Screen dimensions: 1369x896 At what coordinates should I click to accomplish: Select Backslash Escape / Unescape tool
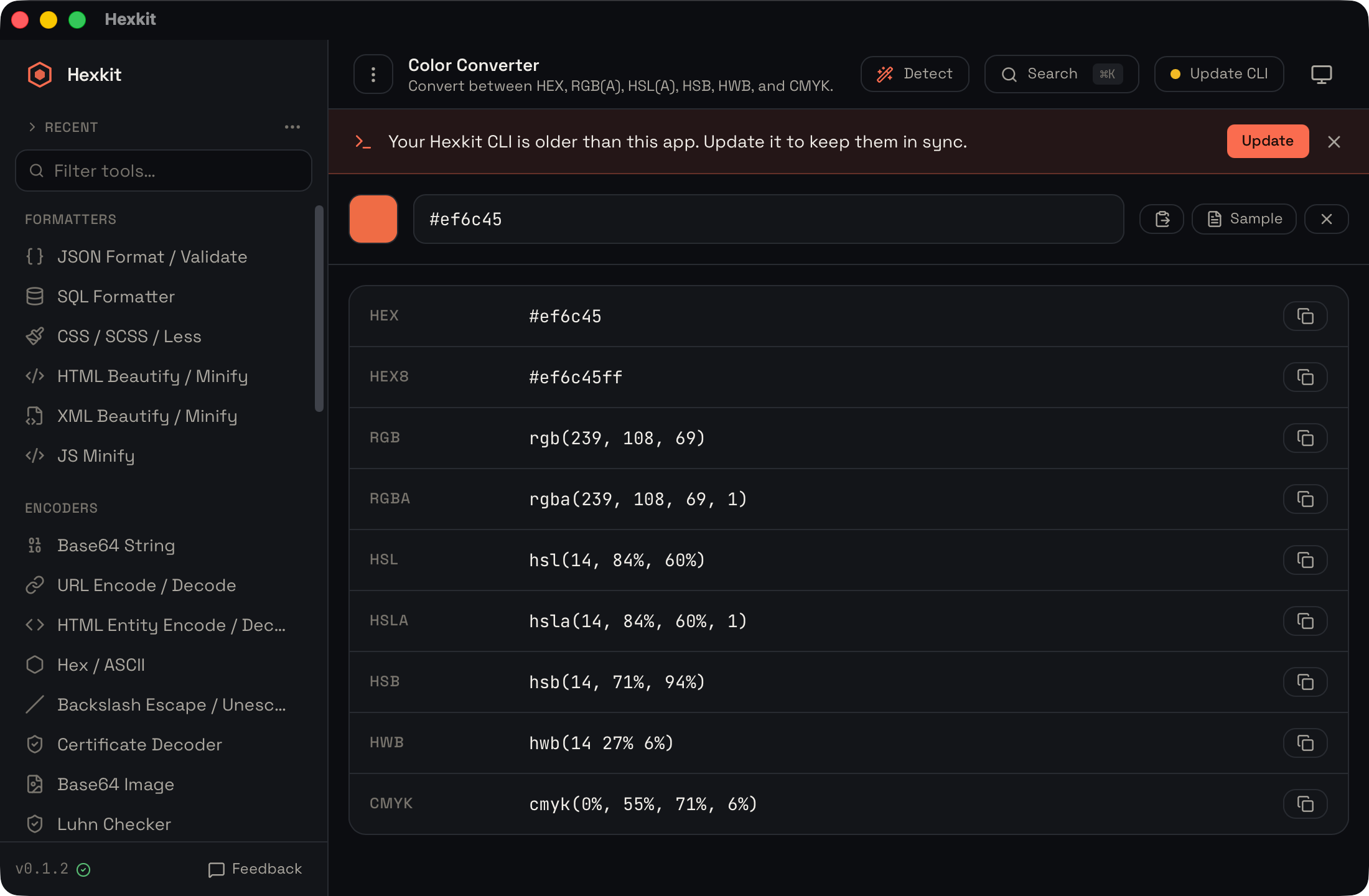coord(163,705)
